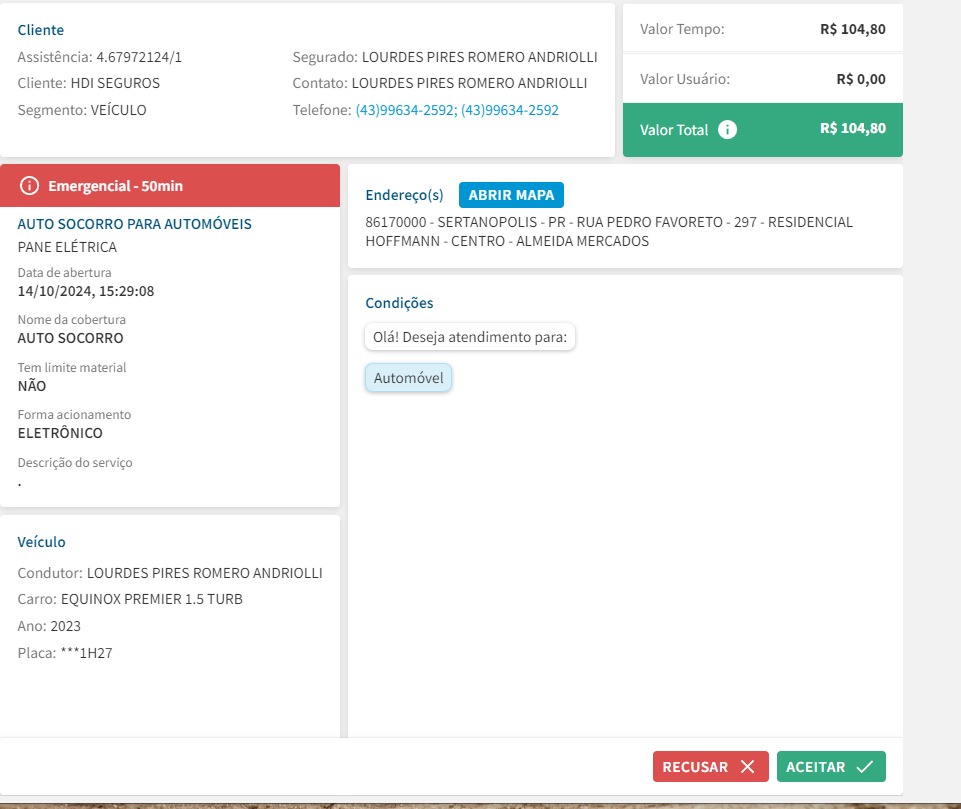961x809 pixels.
Task: Call the first phone number (43)99634-2592
Action: [404, 110]
